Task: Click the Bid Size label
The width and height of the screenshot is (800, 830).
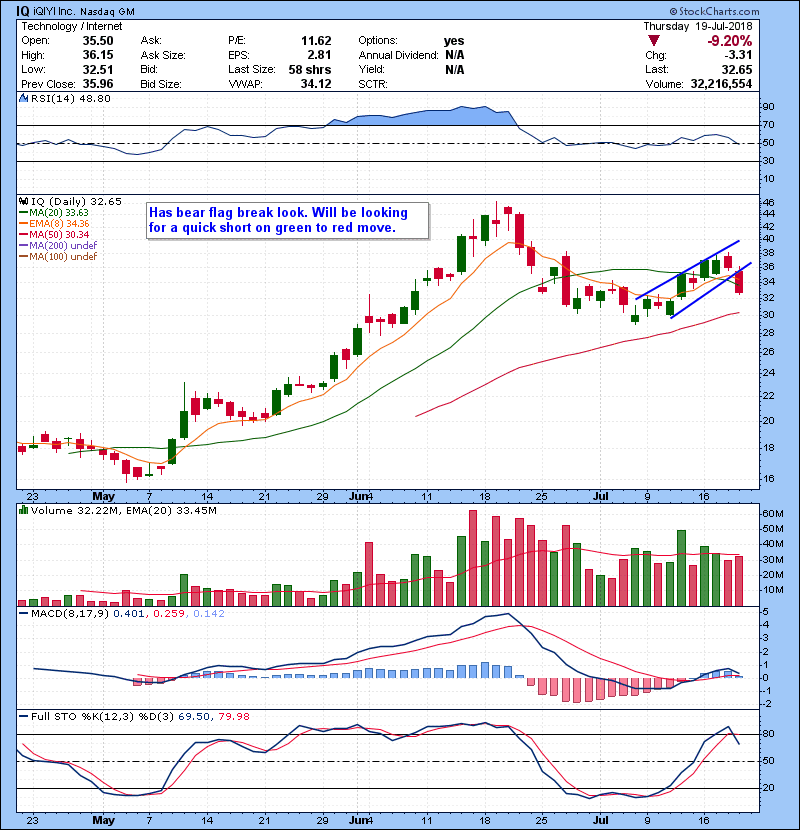Action: (160, 84)
